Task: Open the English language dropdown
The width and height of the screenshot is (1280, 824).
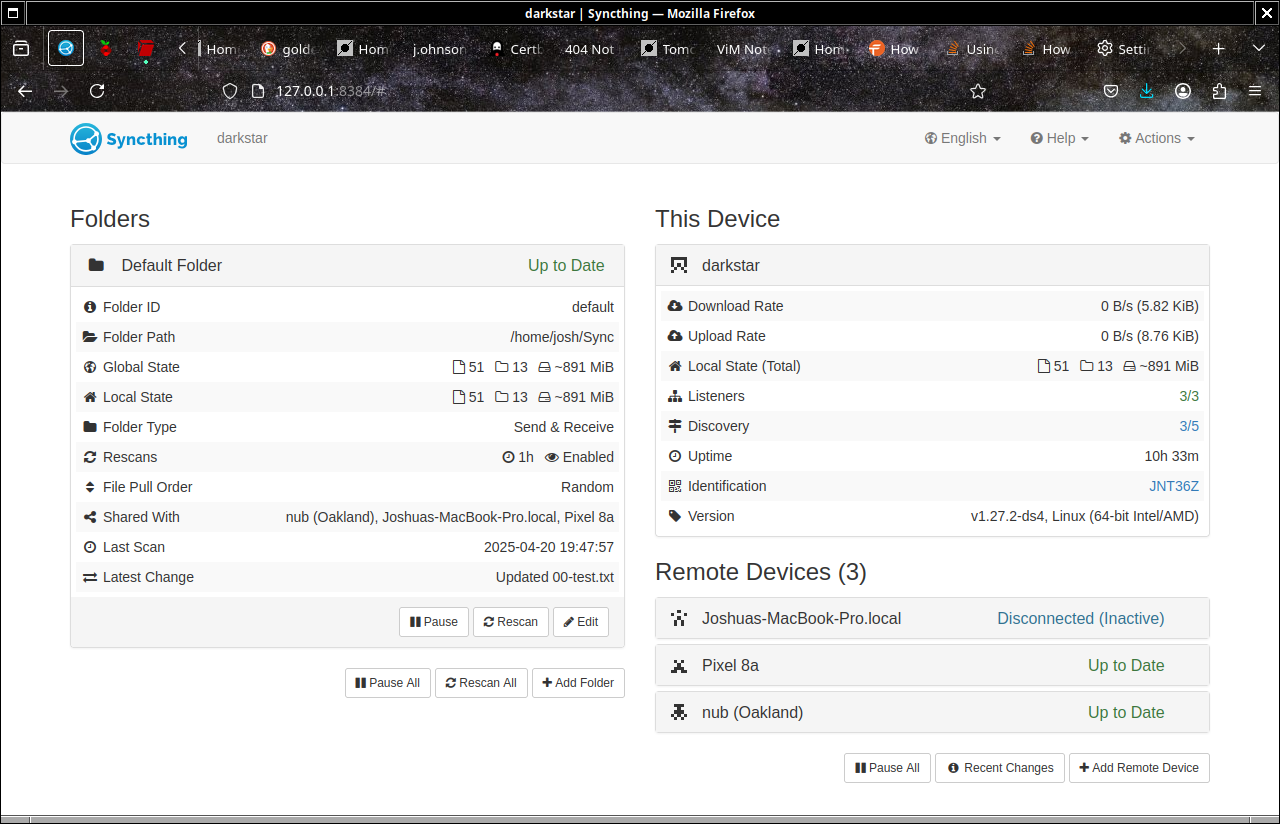Action: pyautogui.click(x=962, y=138)
